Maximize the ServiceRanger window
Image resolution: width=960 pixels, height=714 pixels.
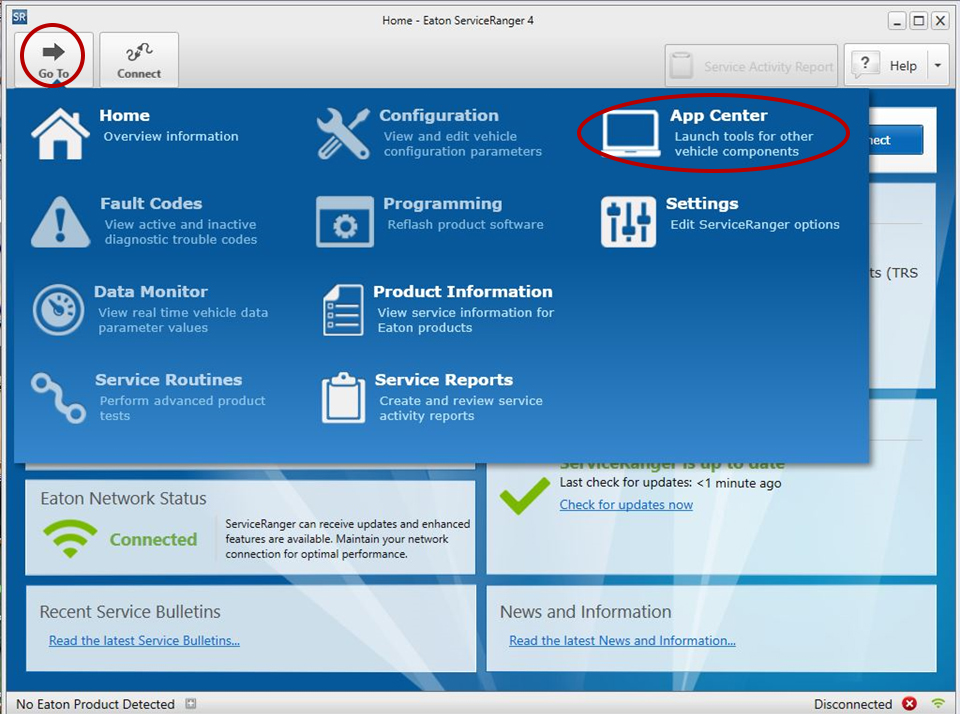[918, 21]
